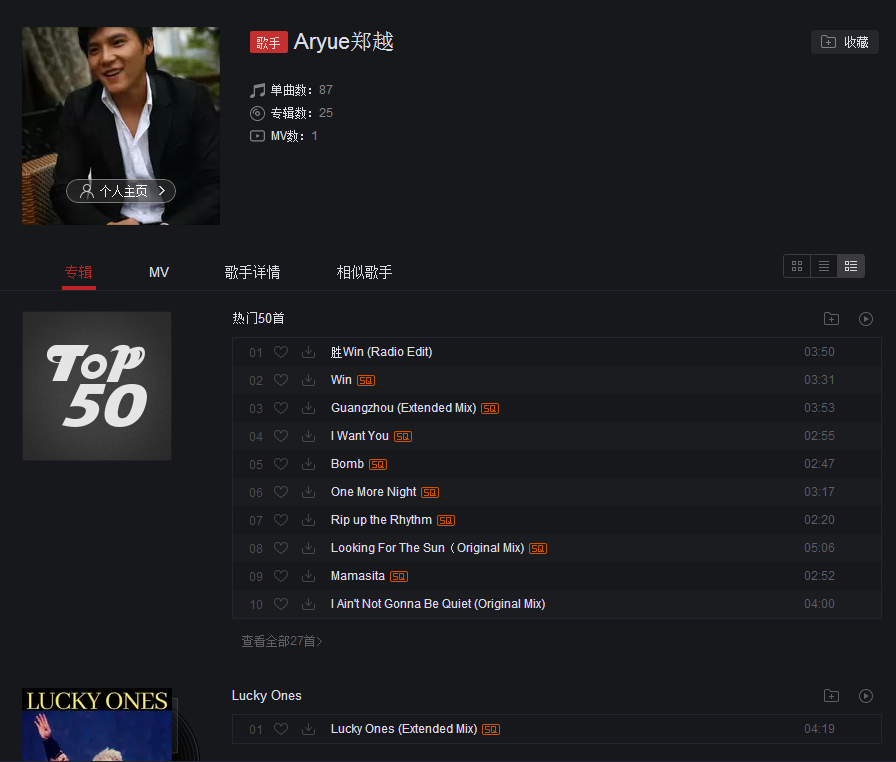Image resolution: width=896 pixels, height=762 pixels.
Task: Open the 歌手详情 tab
Action: (253, 272)
